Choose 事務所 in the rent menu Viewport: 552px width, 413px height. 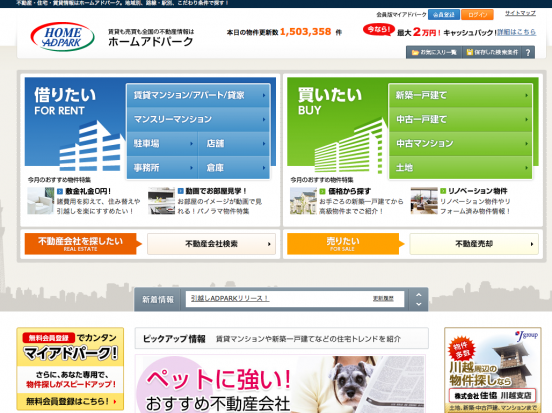[162, 168]
